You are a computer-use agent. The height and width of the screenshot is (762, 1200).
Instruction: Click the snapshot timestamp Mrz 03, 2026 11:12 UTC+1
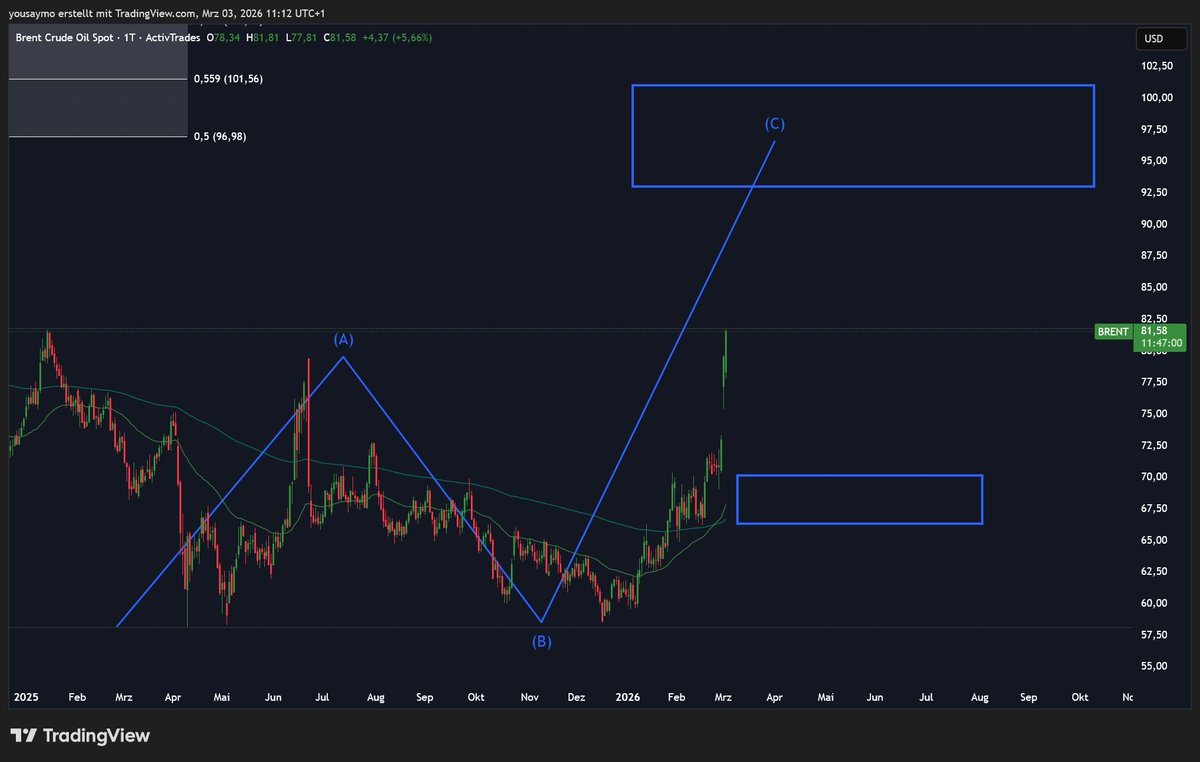pyautogui.click(x=263, y=12)
